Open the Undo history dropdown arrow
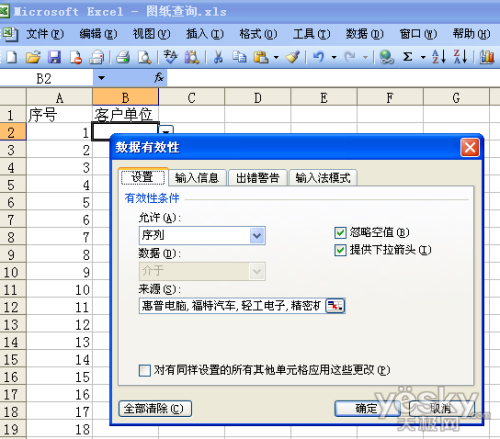This screenshot has height=439, width=500. pyautogui.click(x=334, y=57)
